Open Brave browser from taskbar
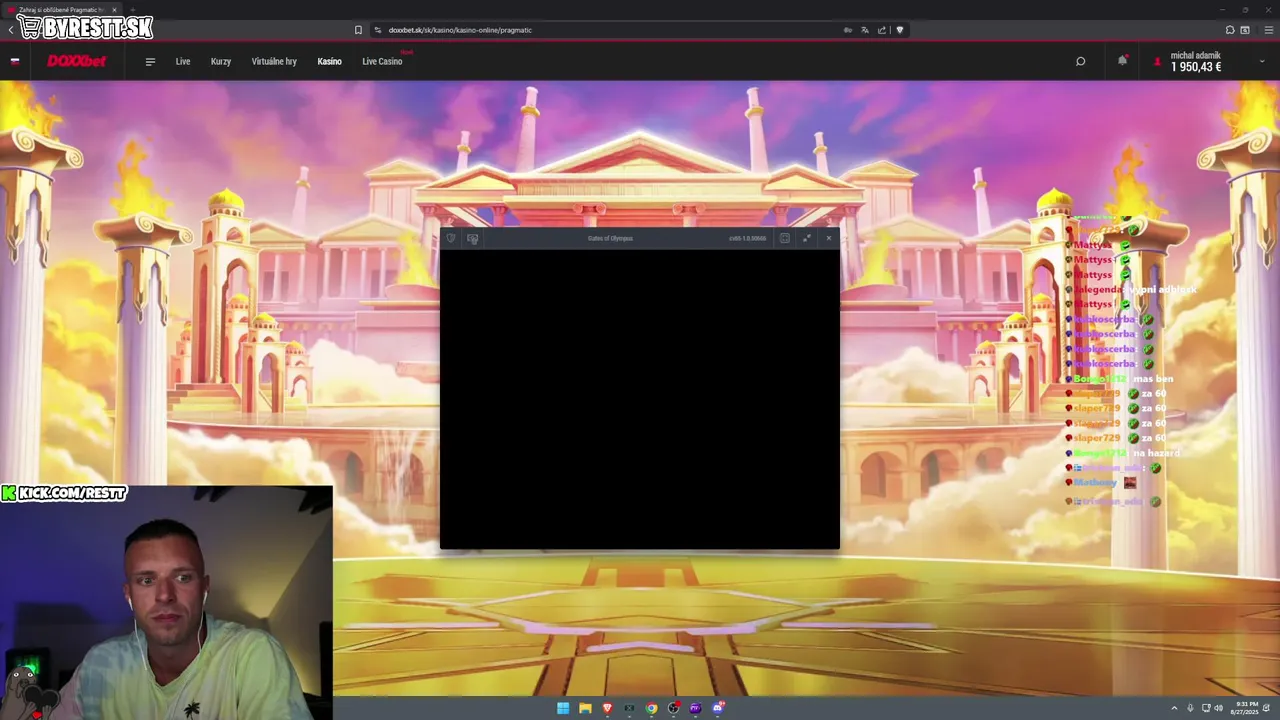Image resolution: width=1280 pixels, height=720 pixels. (x=607, y=708)
